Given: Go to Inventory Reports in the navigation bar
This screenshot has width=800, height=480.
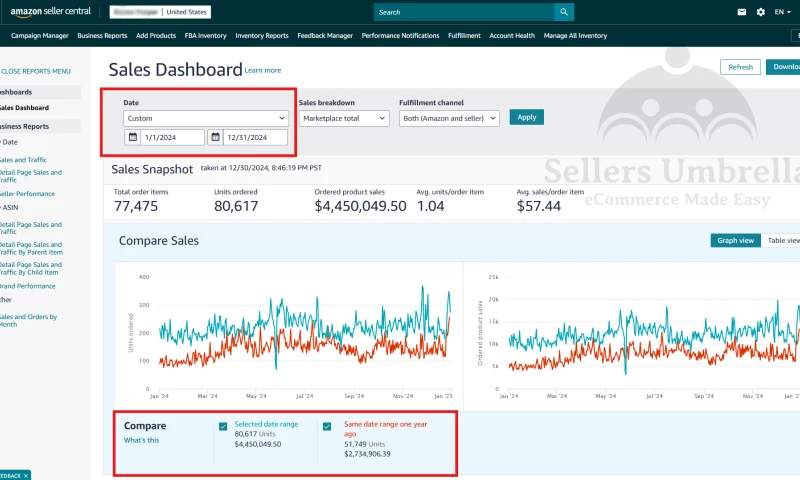Looking at the screenshot, I should (x=262, y=36).
